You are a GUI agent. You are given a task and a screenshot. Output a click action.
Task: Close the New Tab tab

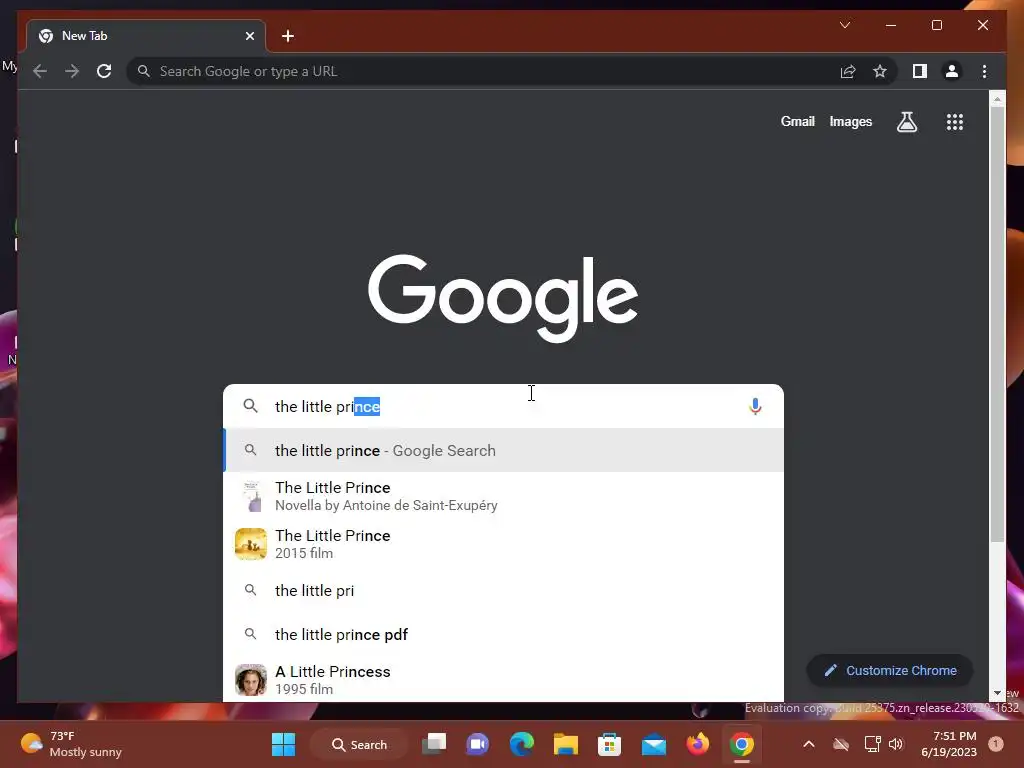pos(249,36)
